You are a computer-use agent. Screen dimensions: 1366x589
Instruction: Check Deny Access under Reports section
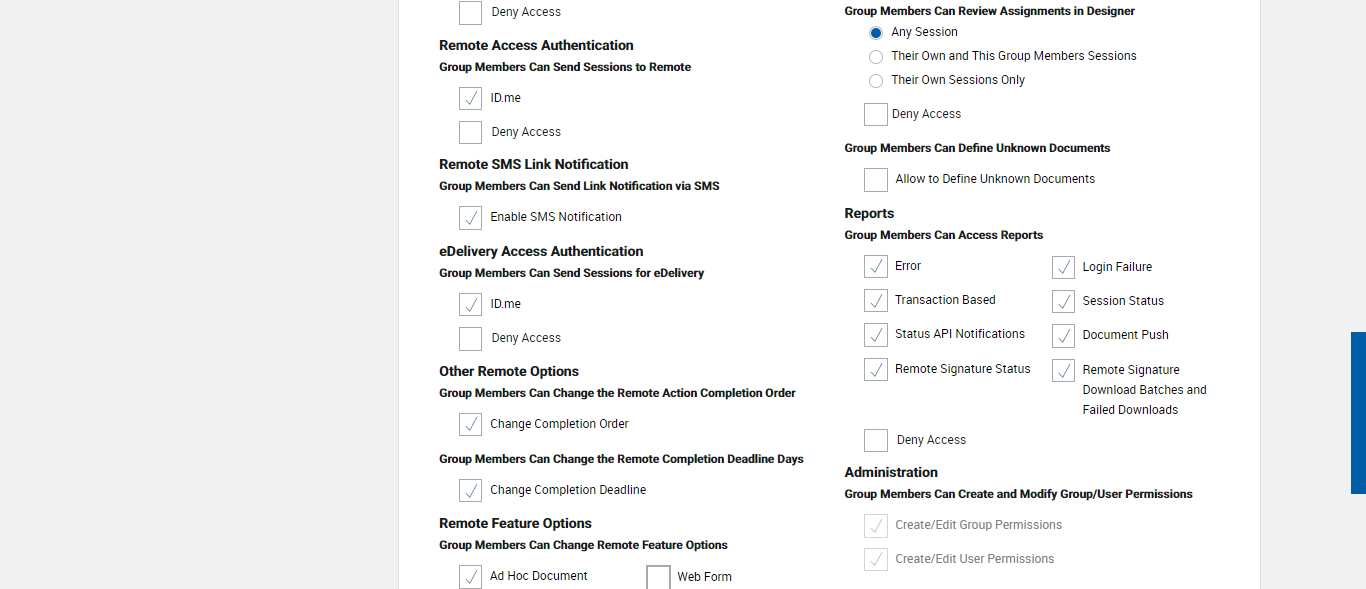[x=876, y=441]
